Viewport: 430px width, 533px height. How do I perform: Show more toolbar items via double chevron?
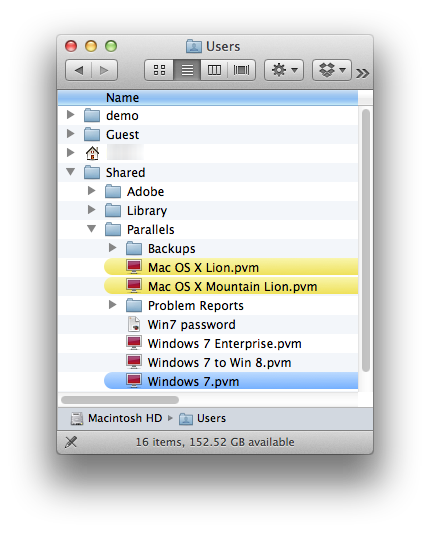point(362,73)
